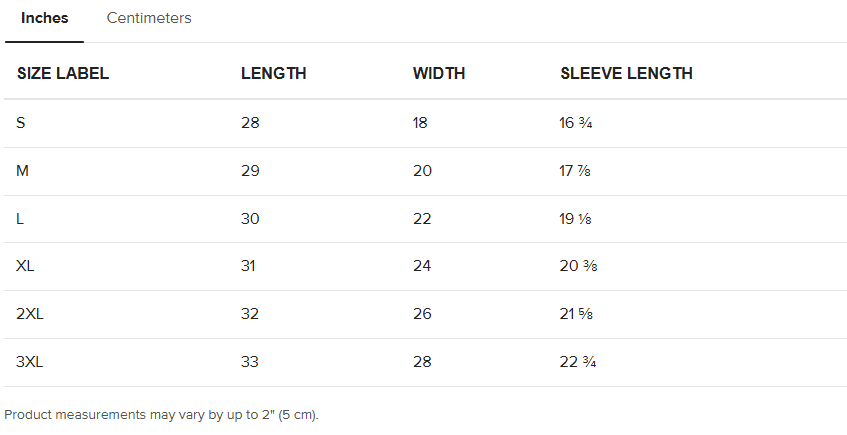Select the M size label cell

point(23,171)
